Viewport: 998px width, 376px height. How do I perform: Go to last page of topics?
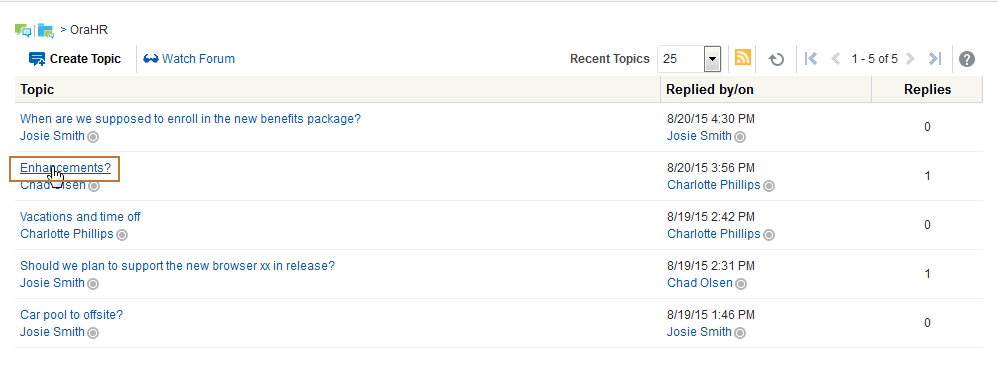tap(934, 59)
